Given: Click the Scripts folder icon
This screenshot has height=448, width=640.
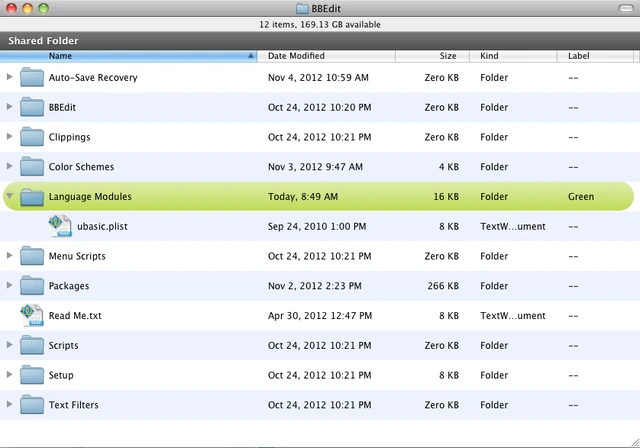Looking at the screenshot, I should (x=32, y=345).
